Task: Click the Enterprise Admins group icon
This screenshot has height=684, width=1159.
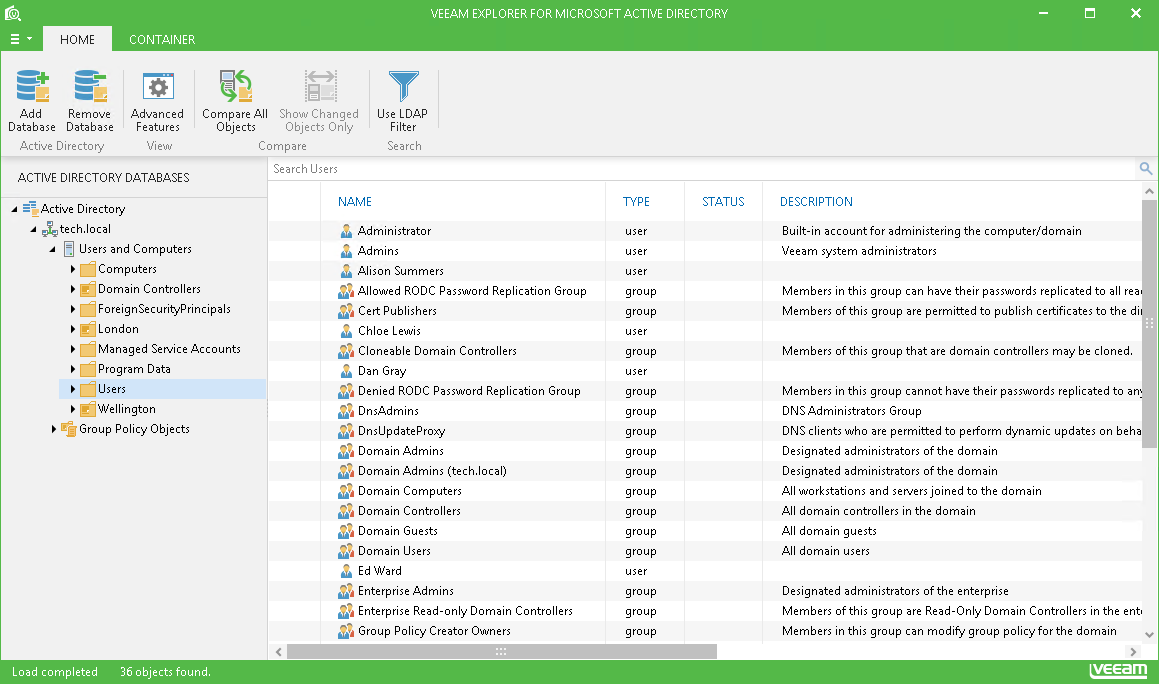Action: pyautogui.click(x=346, y=591)
